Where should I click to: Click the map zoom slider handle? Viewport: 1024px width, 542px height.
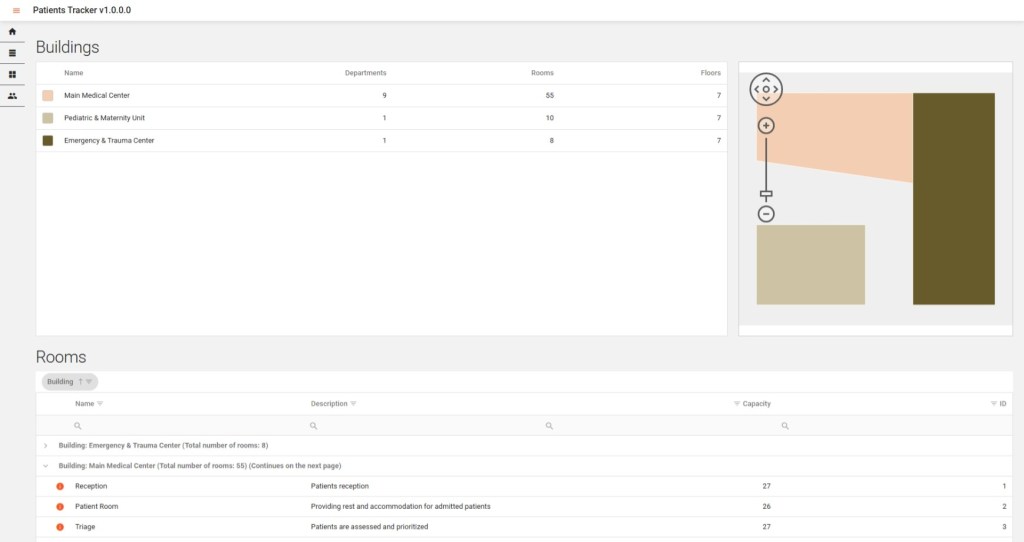766,194
